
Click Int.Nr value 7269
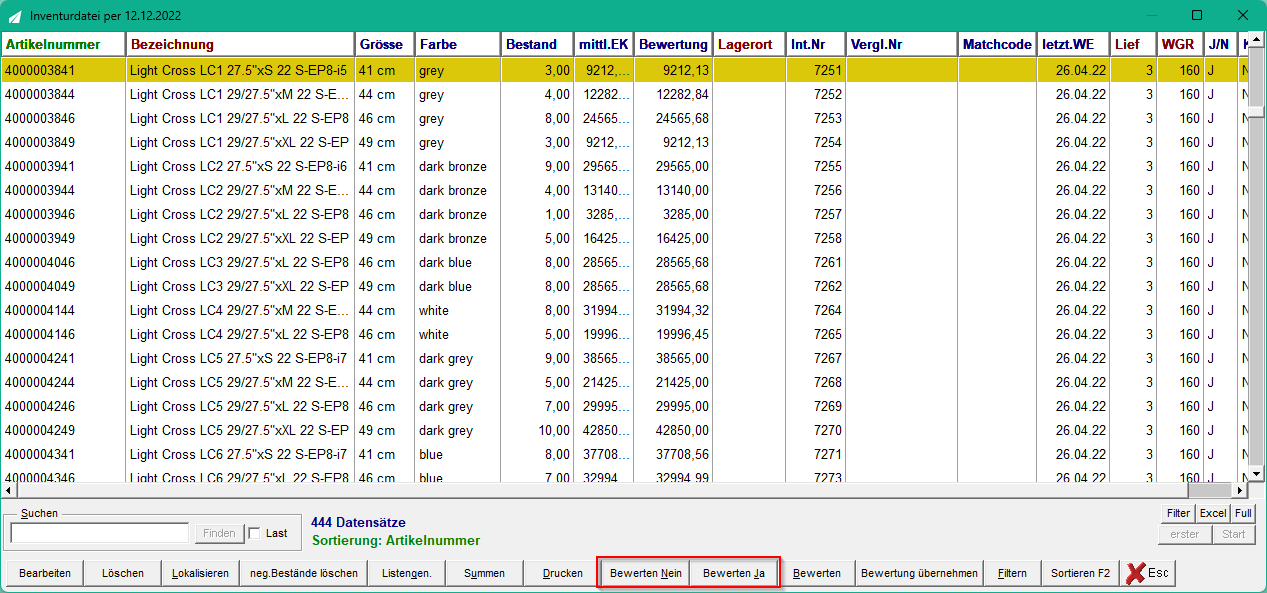pos(828,406)
